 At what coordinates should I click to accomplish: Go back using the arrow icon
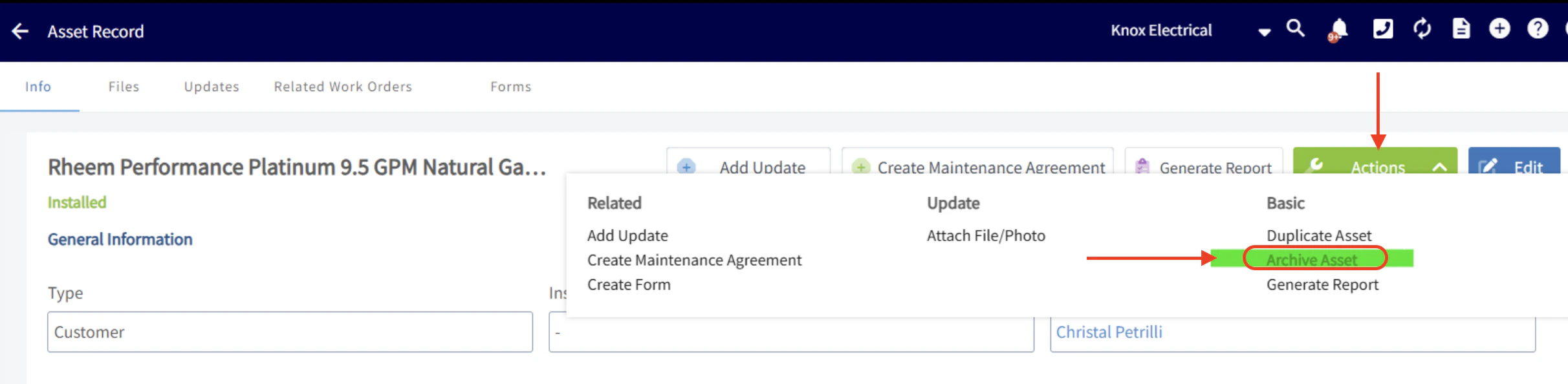click(20, 31)
